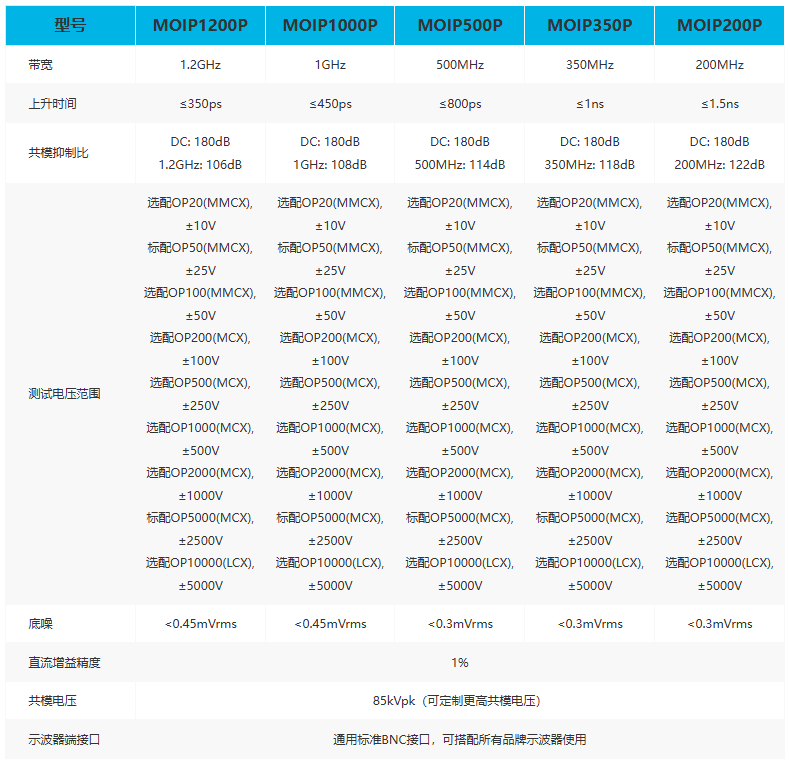
Task: Click the 1.2GHz bandwidth cell
Action: (200, 65)
